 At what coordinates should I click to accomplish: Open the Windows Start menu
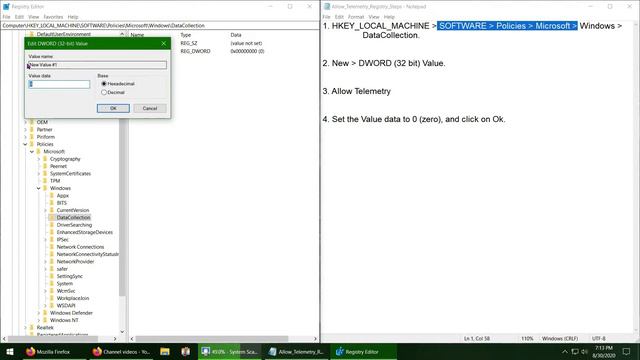coord(10,351)
